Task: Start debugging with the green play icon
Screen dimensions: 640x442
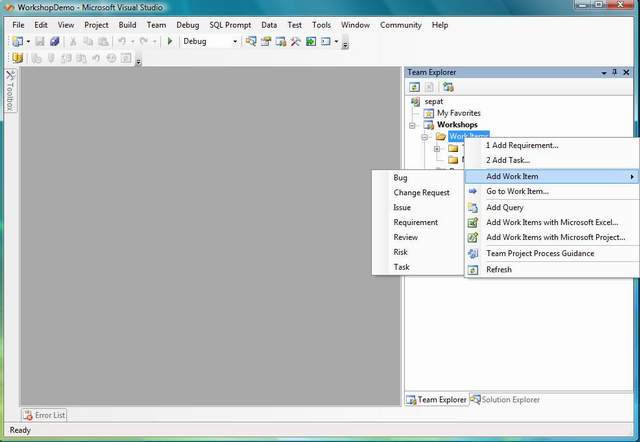Action: [x=170, y=41]
